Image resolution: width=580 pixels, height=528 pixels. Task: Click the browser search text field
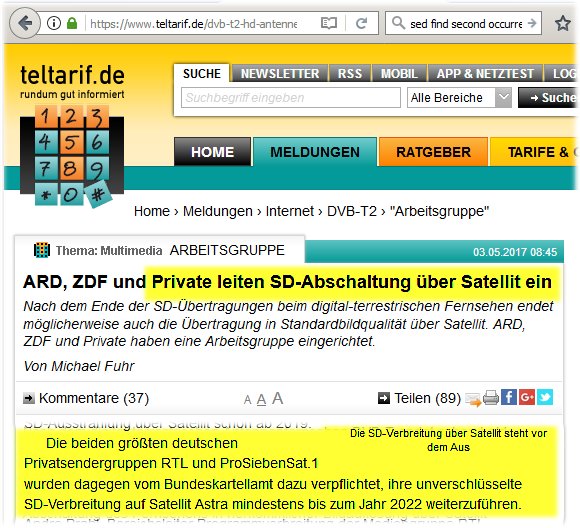pos(466,24)
